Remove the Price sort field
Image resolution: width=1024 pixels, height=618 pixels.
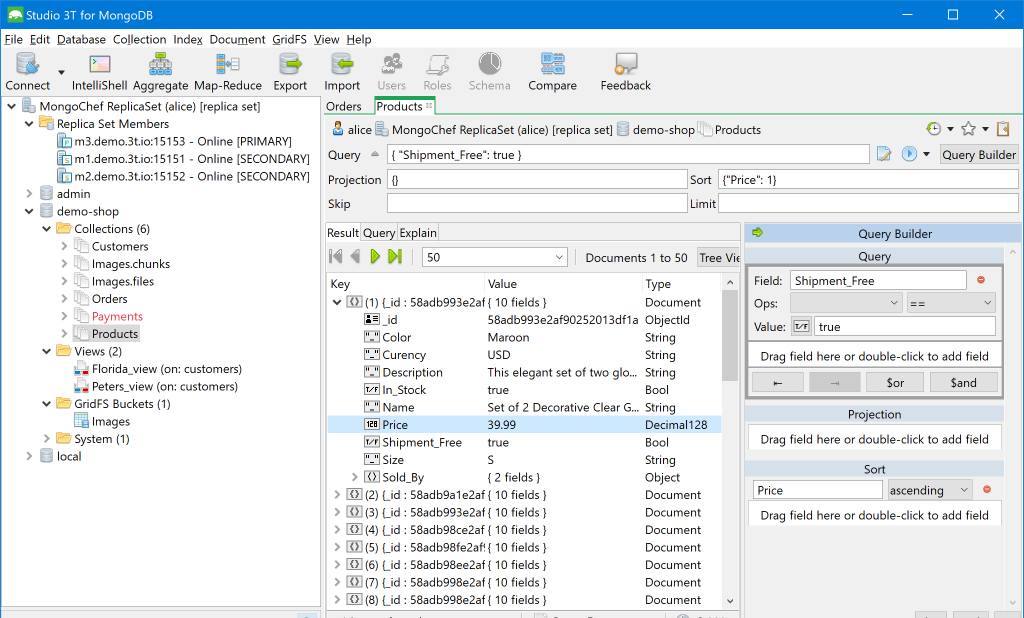pos(987,489)
